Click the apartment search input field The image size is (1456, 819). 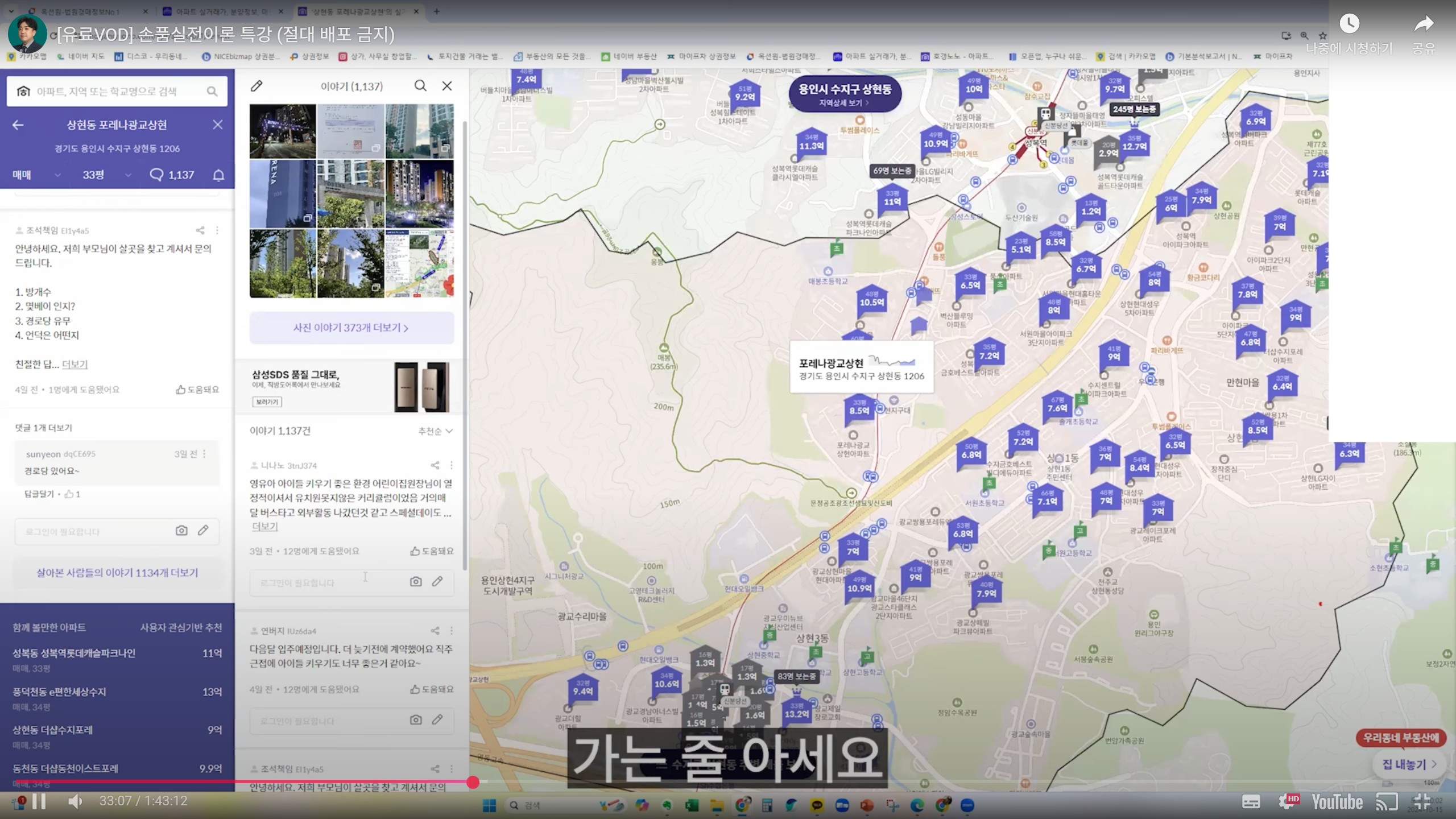pyautogui.click(x=107, y=92)
